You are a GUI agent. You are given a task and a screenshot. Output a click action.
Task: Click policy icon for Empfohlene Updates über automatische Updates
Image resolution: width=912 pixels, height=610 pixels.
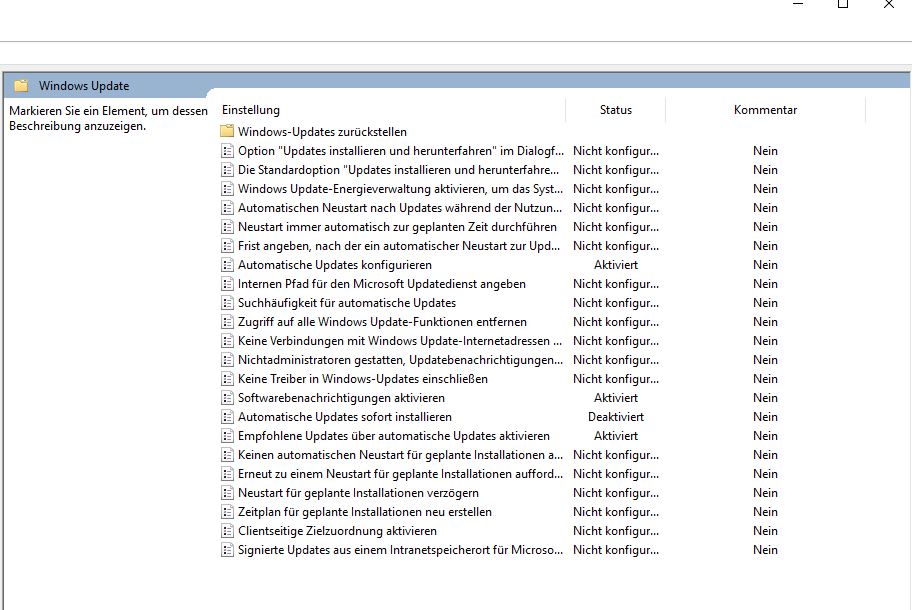[227, 436]
